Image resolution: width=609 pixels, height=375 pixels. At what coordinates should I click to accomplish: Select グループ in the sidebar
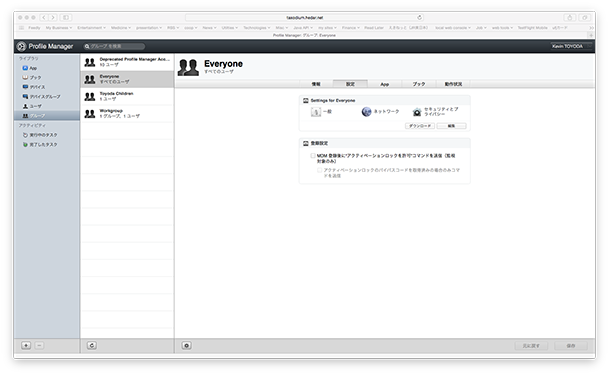(47, 116)
